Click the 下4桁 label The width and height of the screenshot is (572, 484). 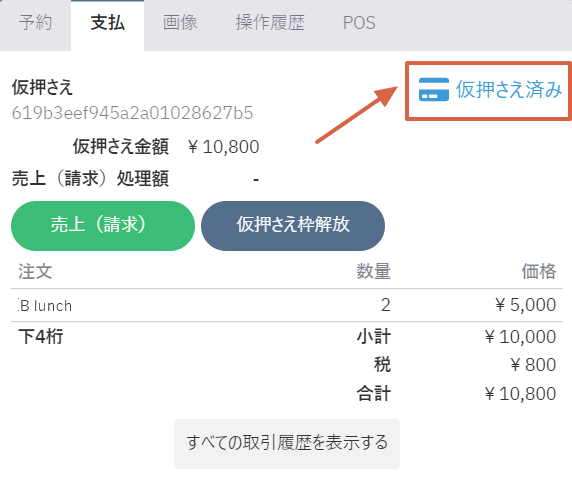(41, 337)
